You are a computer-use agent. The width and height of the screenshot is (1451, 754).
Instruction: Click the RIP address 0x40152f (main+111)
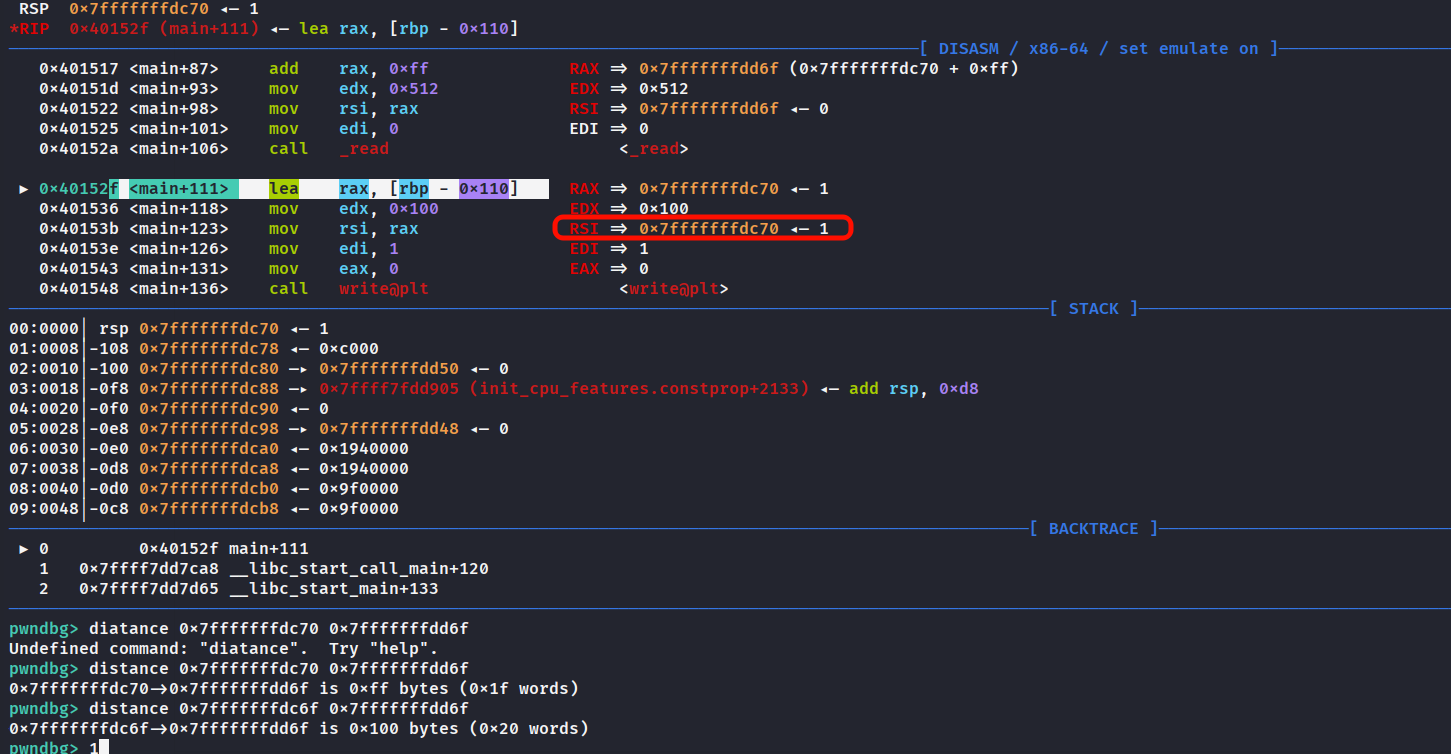pyautogui.click(x=164, y=28)
